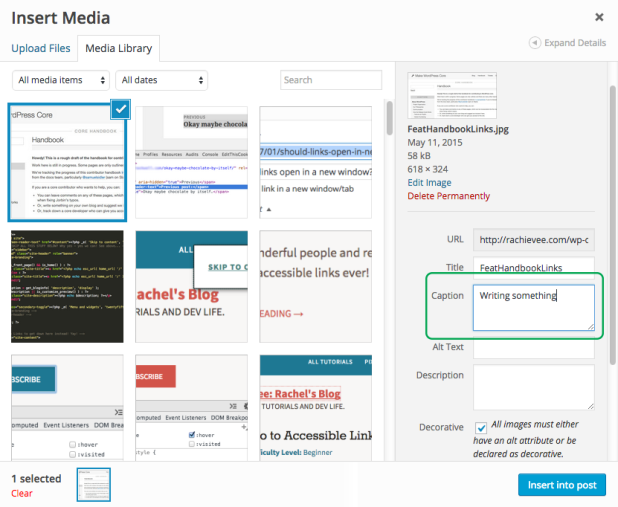Screen dimensions: 618x507
Task: Click the Caption text area
Action: click(x=534, y=308)
